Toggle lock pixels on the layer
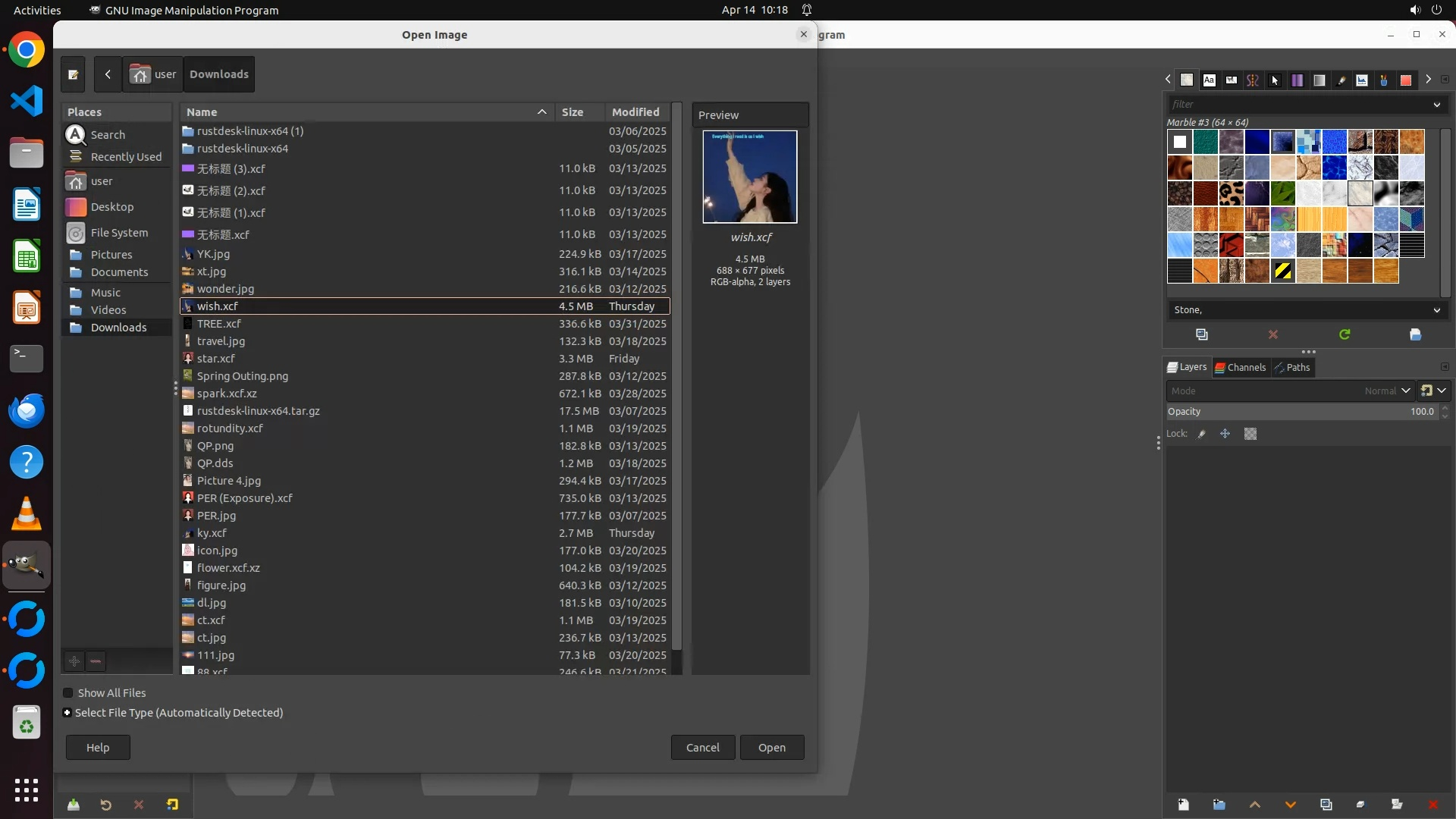The height and width of the screenshot is (819, 1456). [1201, 434]
